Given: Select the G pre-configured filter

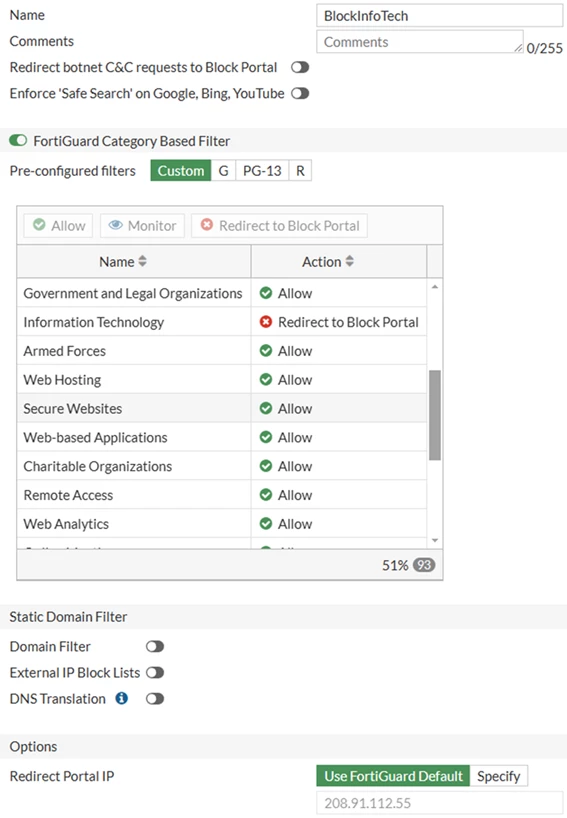Looking at the screenshot, I should [x=223, y=171].
